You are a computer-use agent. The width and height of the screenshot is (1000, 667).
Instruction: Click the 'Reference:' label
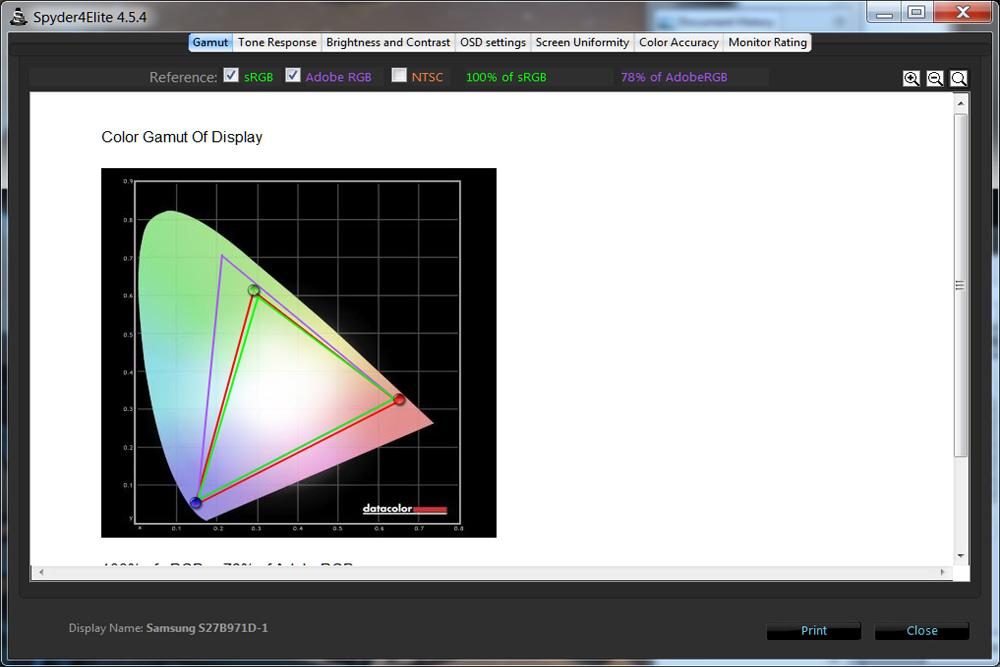(183, 77)
